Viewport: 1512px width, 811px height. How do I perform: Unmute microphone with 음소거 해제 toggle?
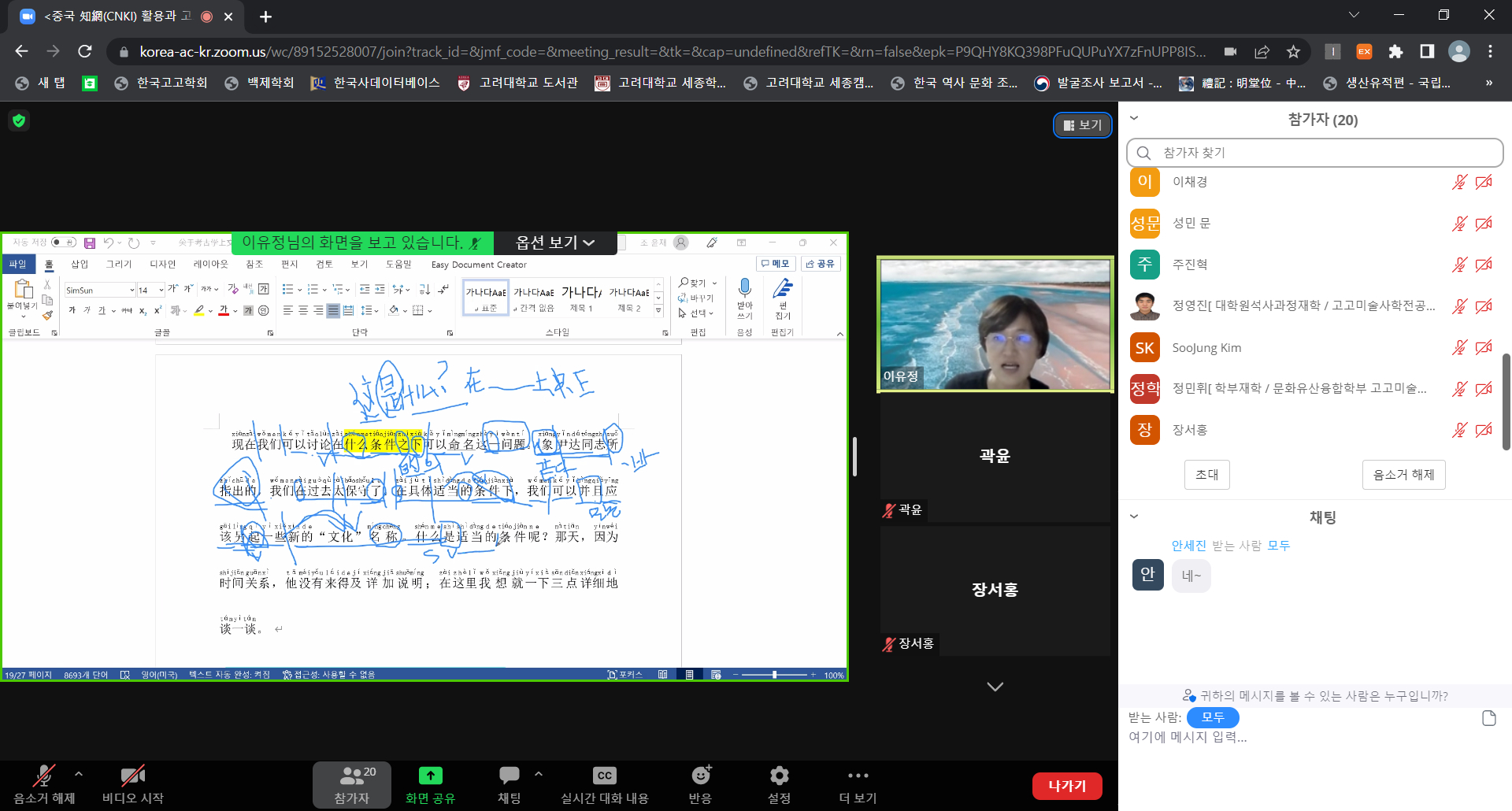click(44, 776)
